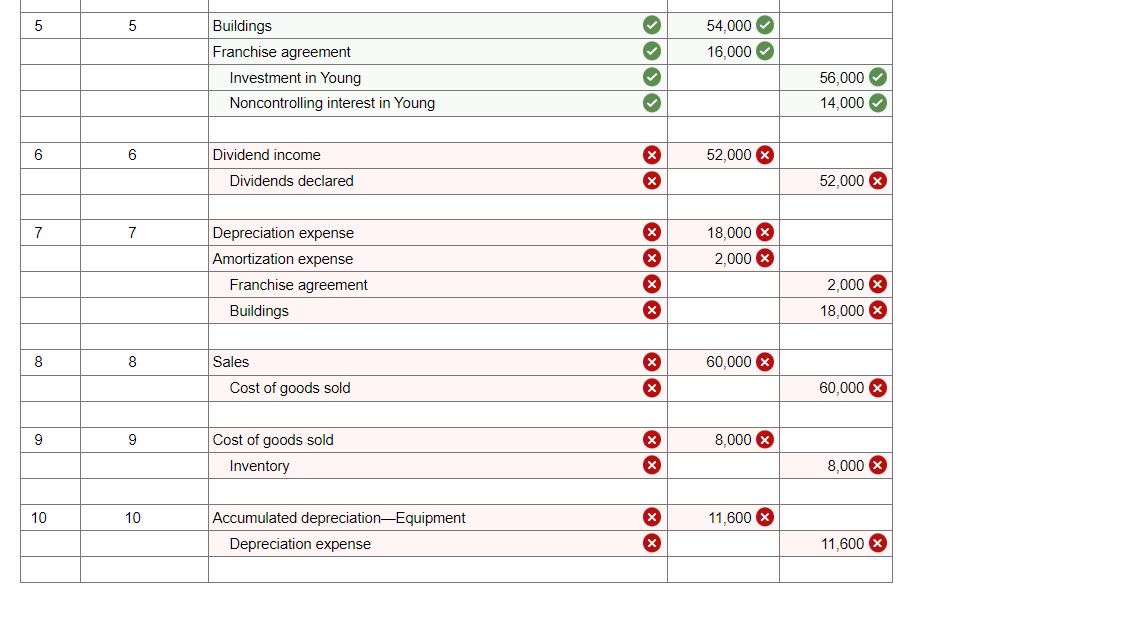This screenshot has width=1126, height=619.
Task: Click the Dividends declared account cell
Action: coord(437,181)
